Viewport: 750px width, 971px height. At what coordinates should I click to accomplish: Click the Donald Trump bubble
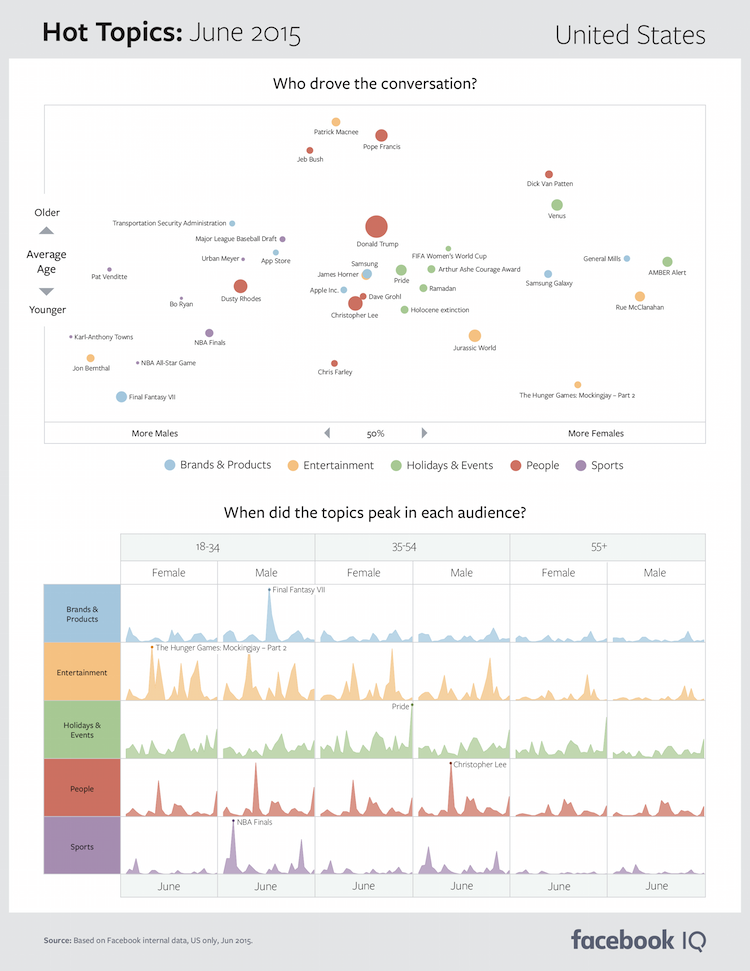(x=376, y=228)
